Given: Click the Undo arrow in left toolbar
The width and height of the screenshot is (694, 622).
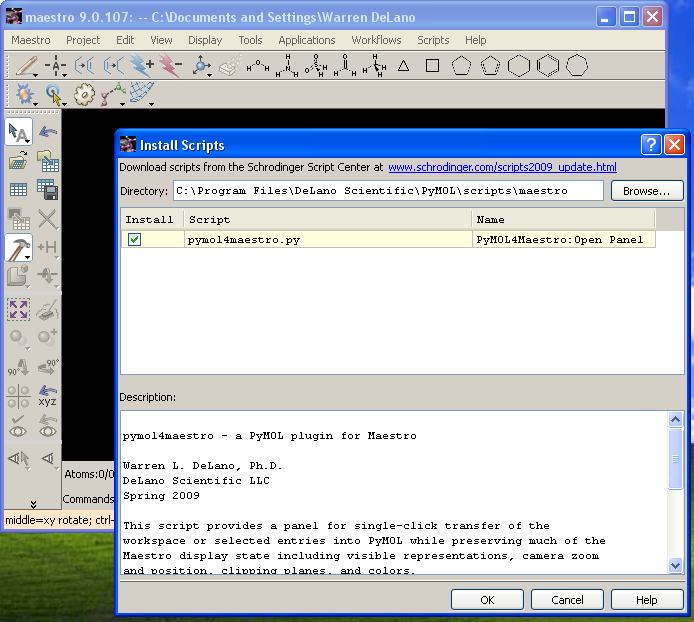Looking at the screenshot, I should pyautogui.click(x=47, y=131).
